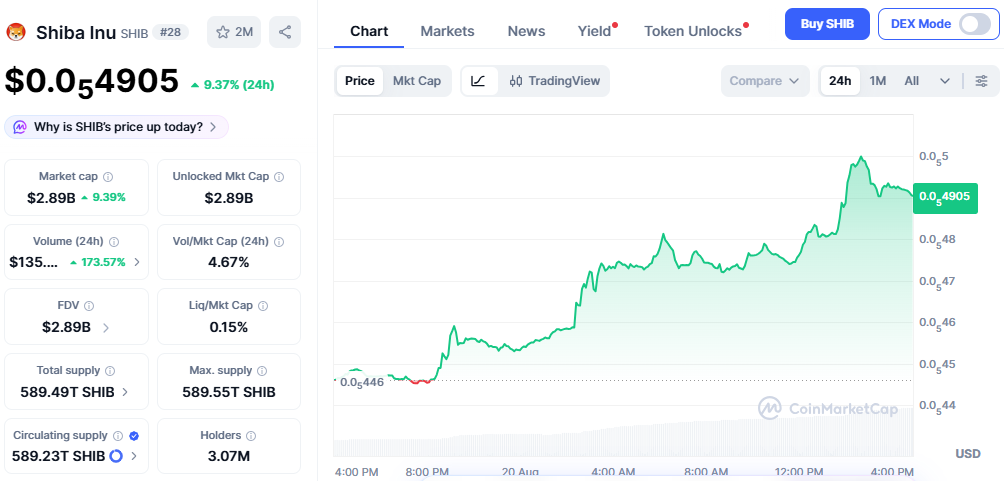Click the info icon next to Max. supply
1004x481 pixels.
263,371
